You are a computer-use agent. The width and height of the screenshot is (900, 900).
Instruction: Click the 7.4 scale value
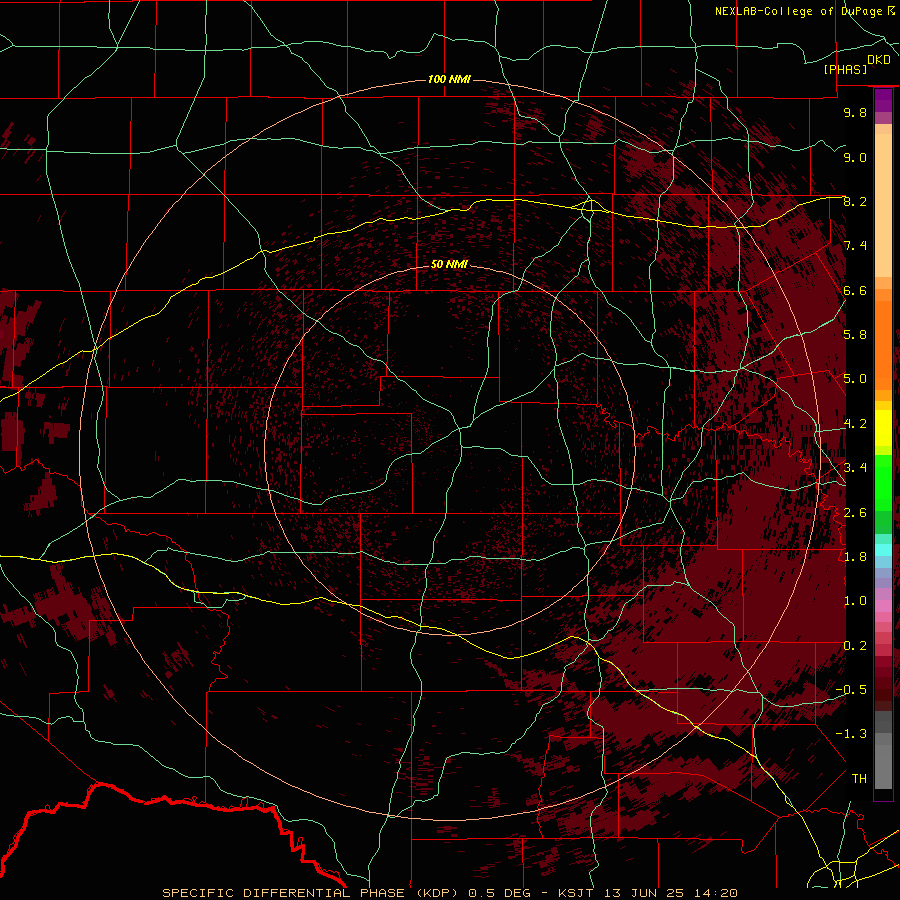tap(855, 246)
